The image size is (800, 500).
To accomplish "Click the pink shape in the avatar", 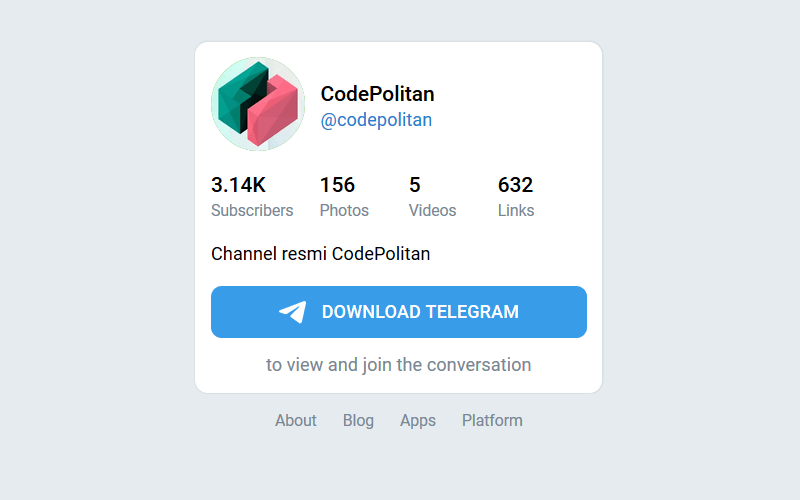I will pyautogui.click(x=272, y=110).
